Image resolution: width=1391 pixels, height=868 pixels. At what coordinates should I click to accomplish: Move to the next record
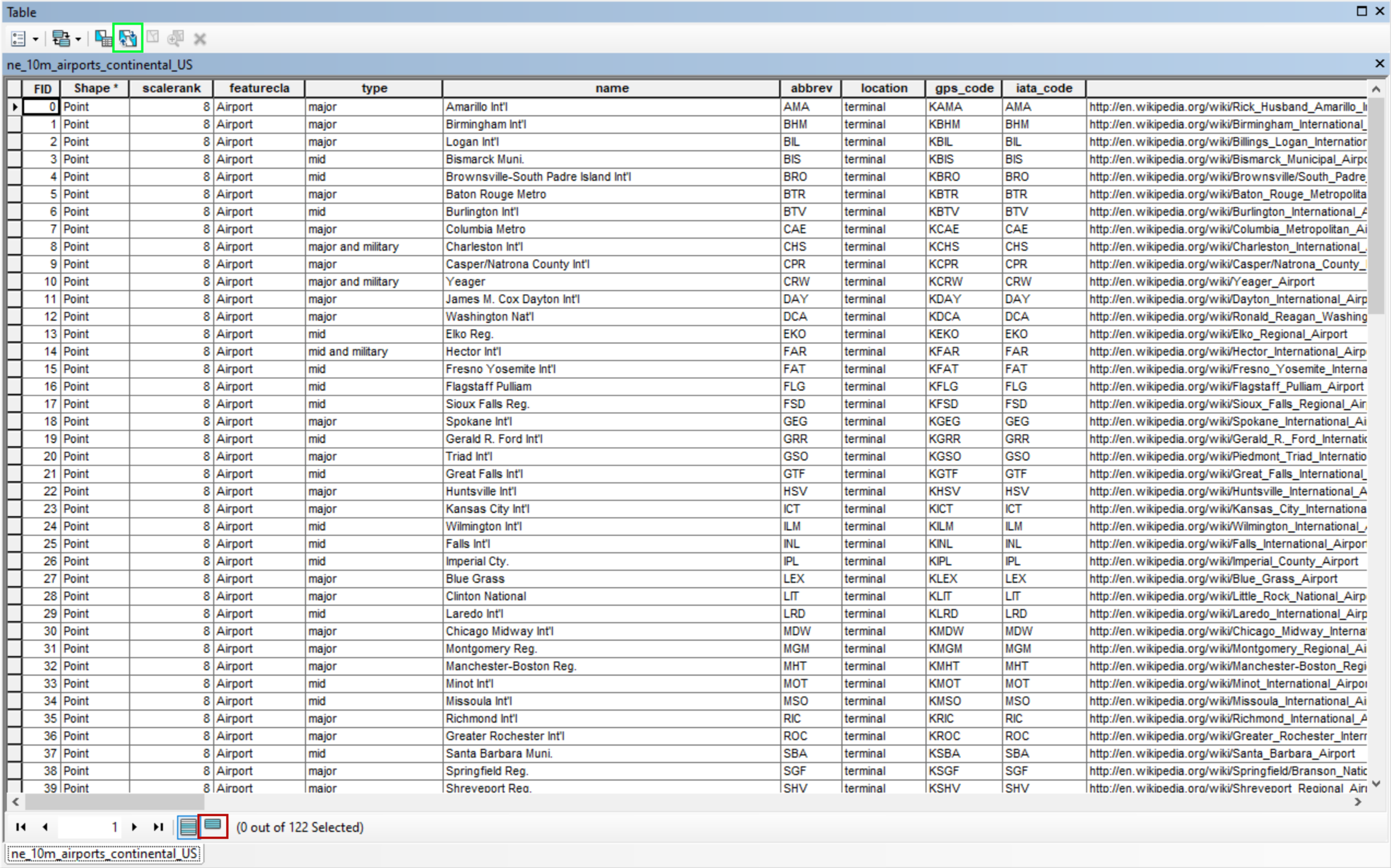pyautogui.click(x=134, y=827)
